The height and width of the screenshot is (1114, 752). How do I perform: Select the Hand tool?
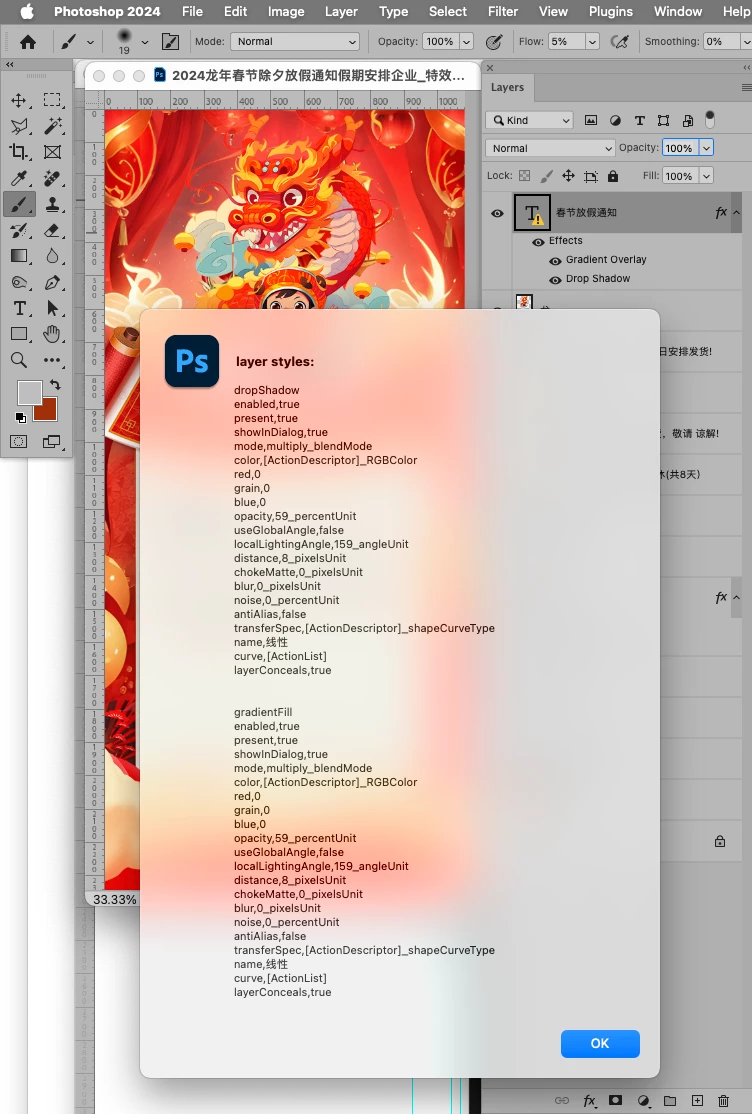coord(52,334)
